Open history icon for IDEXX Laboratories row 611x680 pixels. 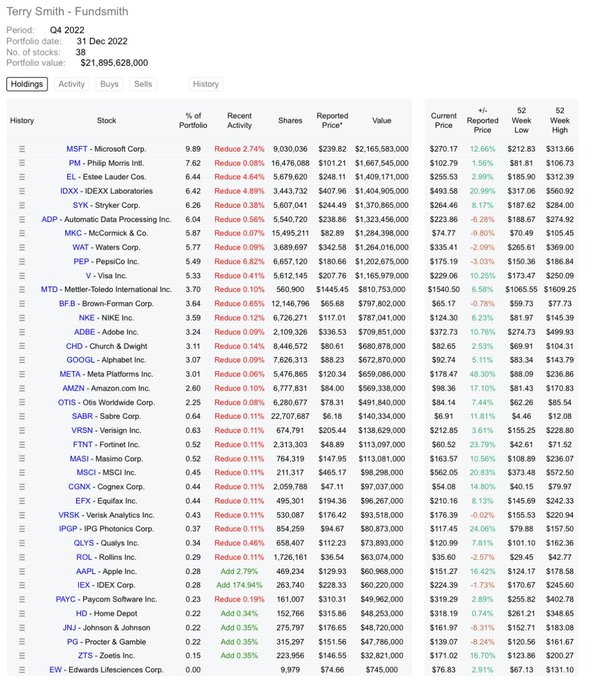pos(22,191)
